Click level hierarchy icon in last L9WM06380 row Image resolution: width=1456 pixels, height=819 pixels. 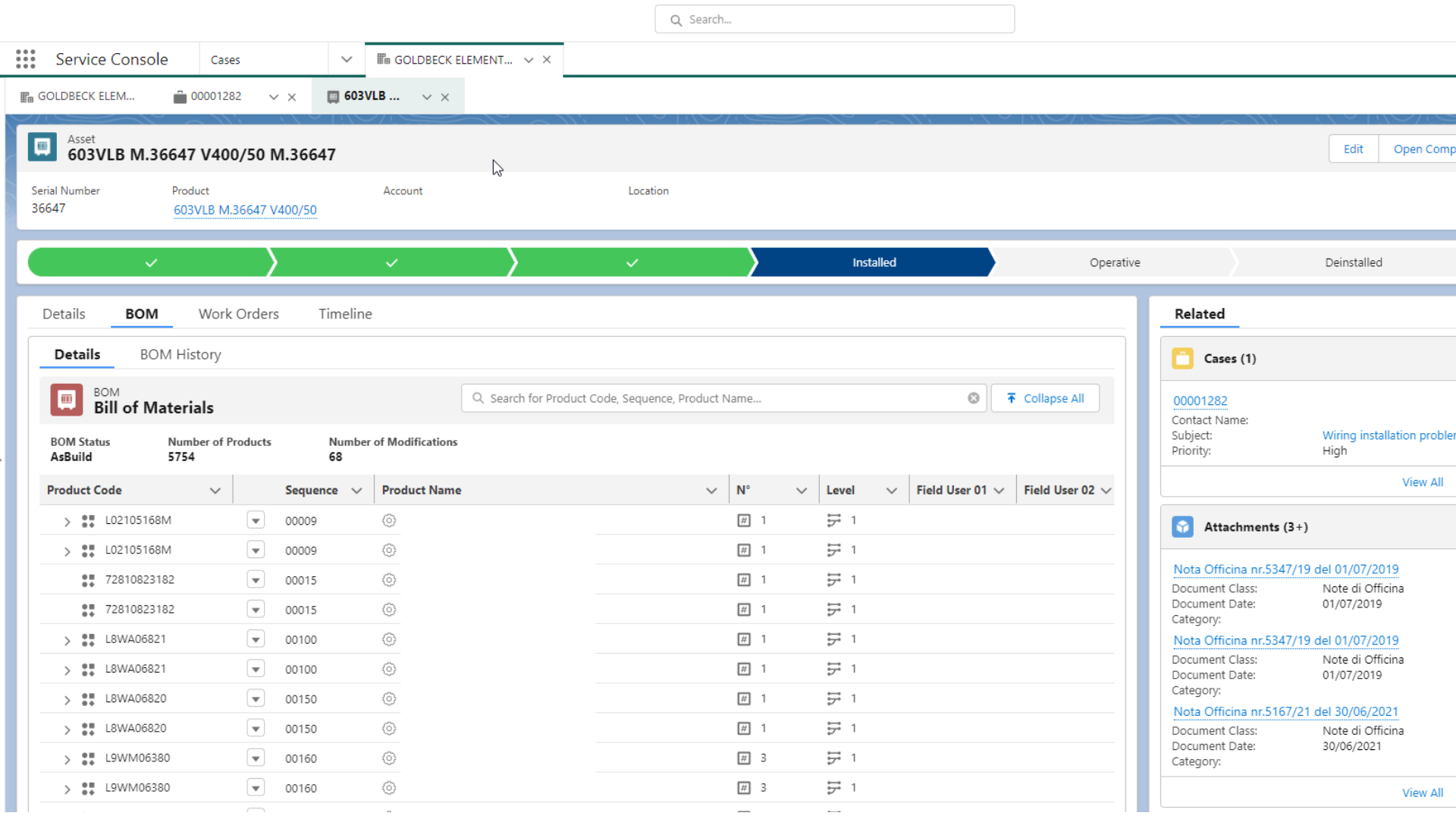tap(833, 788)
